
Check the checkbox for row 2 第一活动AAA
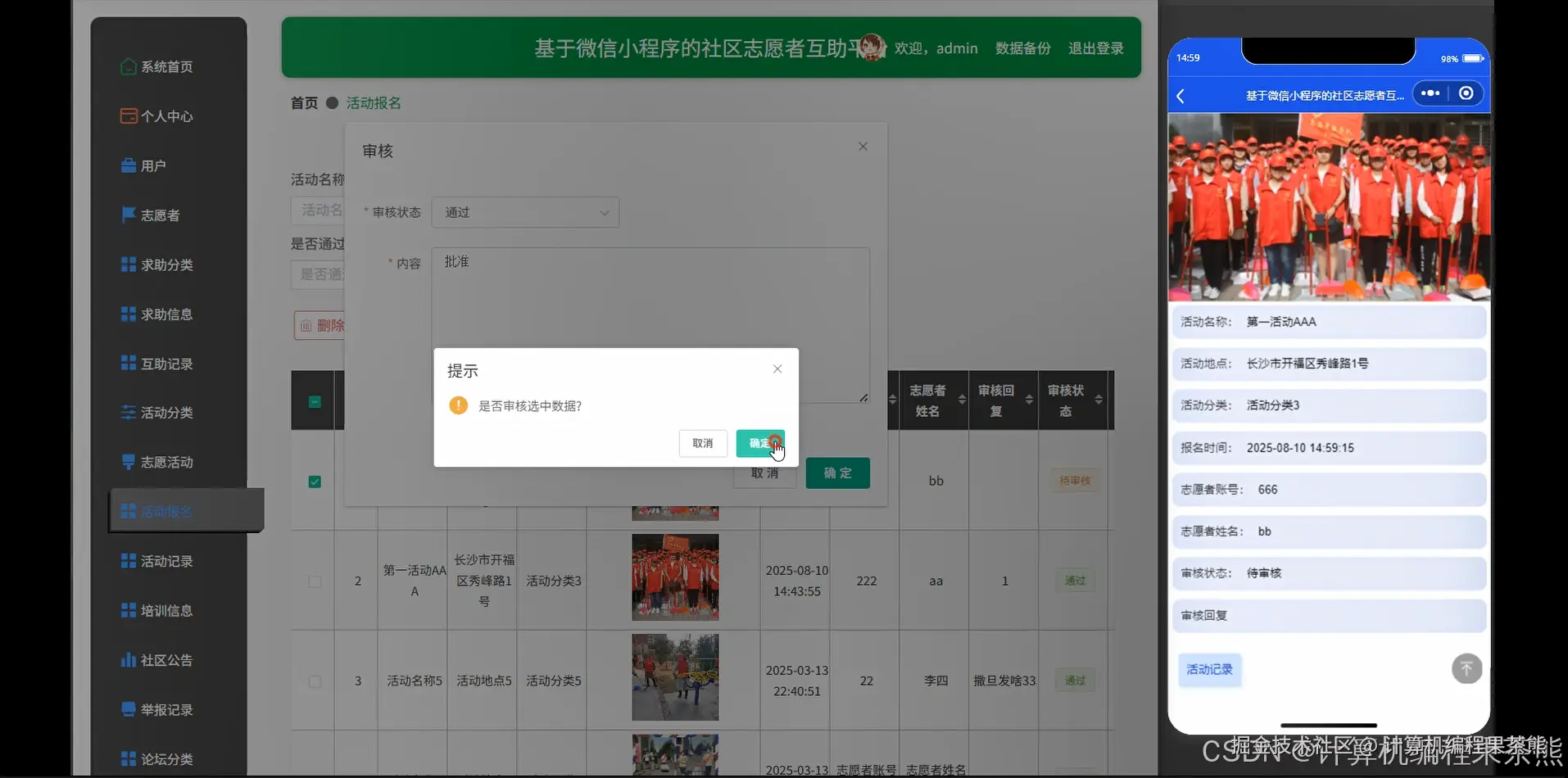click(x=315, y=581)
